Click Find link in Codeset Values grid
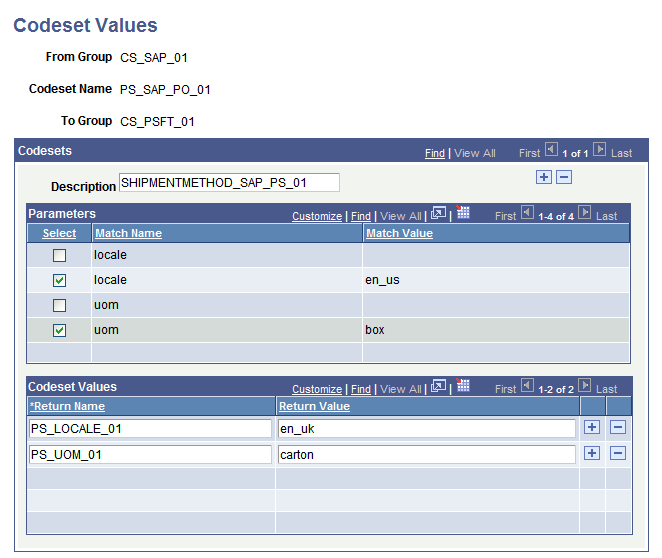 point(361,389)
